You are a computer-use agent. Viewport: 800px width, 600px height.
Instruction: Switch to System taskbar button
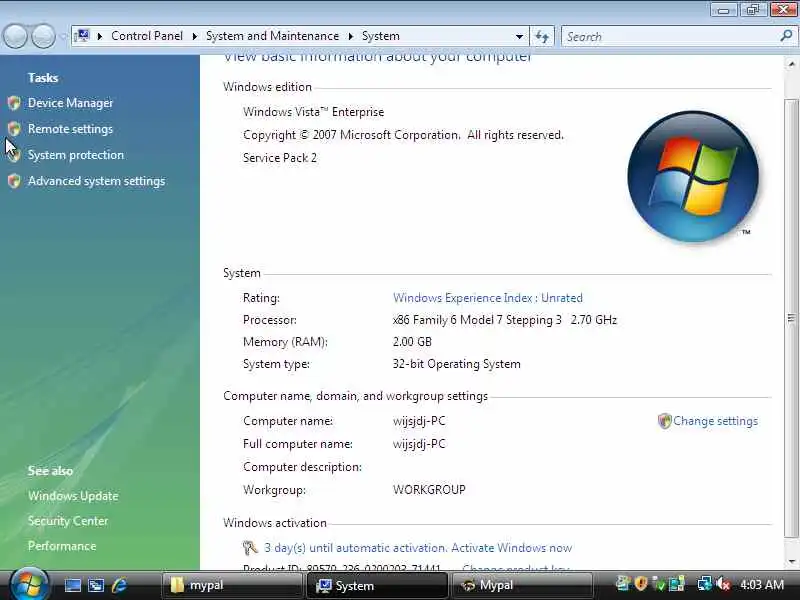(x=377, y=585)
